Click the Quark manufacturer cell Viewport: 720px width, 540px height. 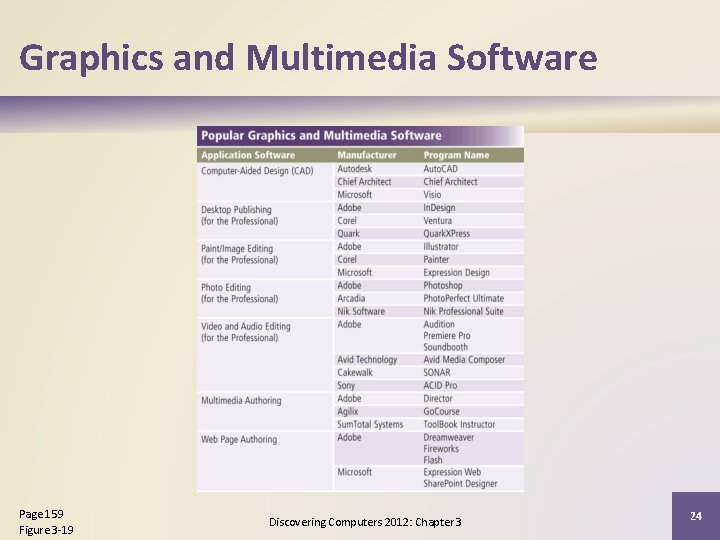click(x=349, y=233)
